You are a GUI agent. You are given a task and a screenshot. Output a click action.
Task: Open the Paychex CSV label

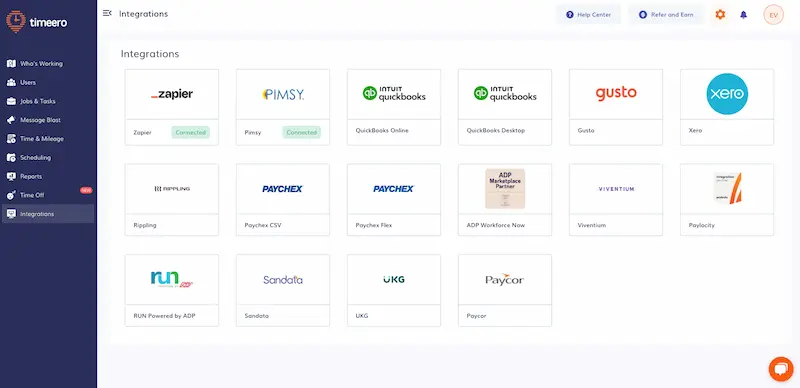[263, 225]
